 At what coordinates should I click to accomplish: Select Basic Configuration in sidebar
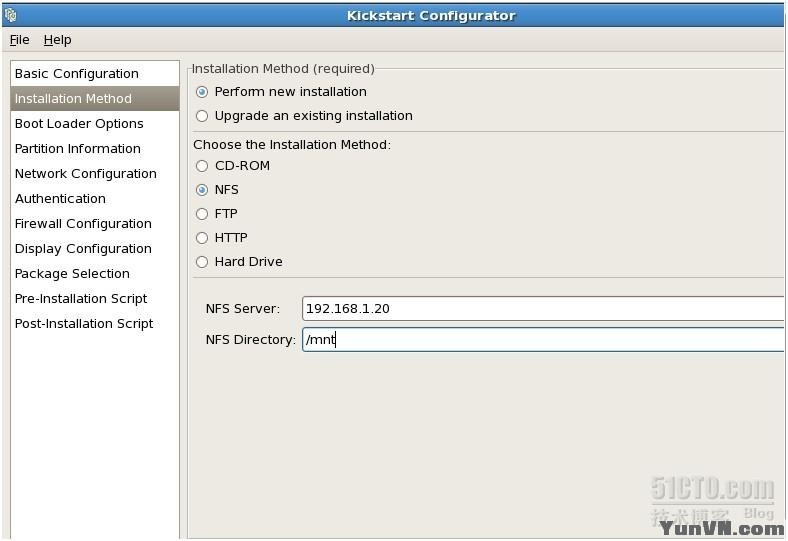click(x=76, y=74)
